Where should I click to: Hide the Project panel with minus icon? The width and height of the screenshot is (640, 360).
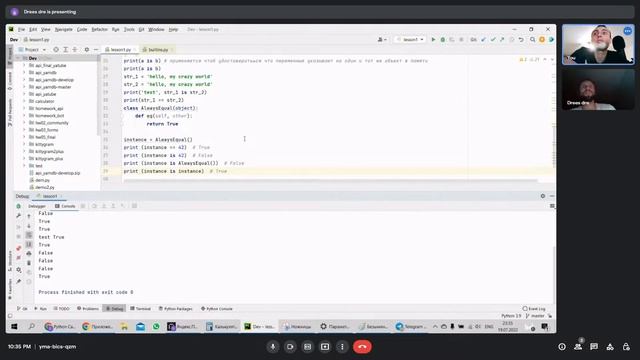tap(96, 49)
